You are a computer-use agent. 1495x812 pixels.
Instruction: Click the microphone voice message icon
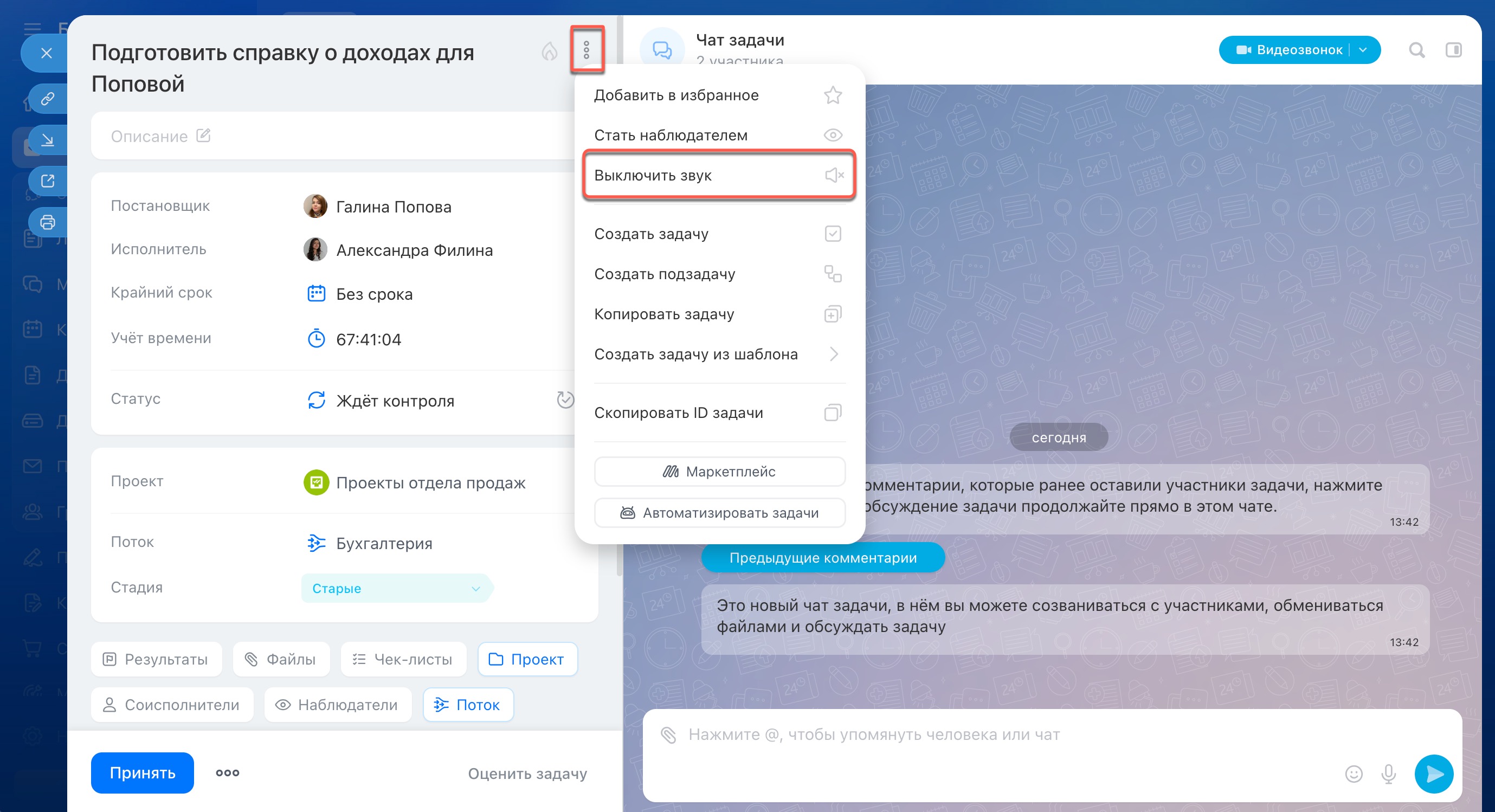click(x=1388, y=773)
